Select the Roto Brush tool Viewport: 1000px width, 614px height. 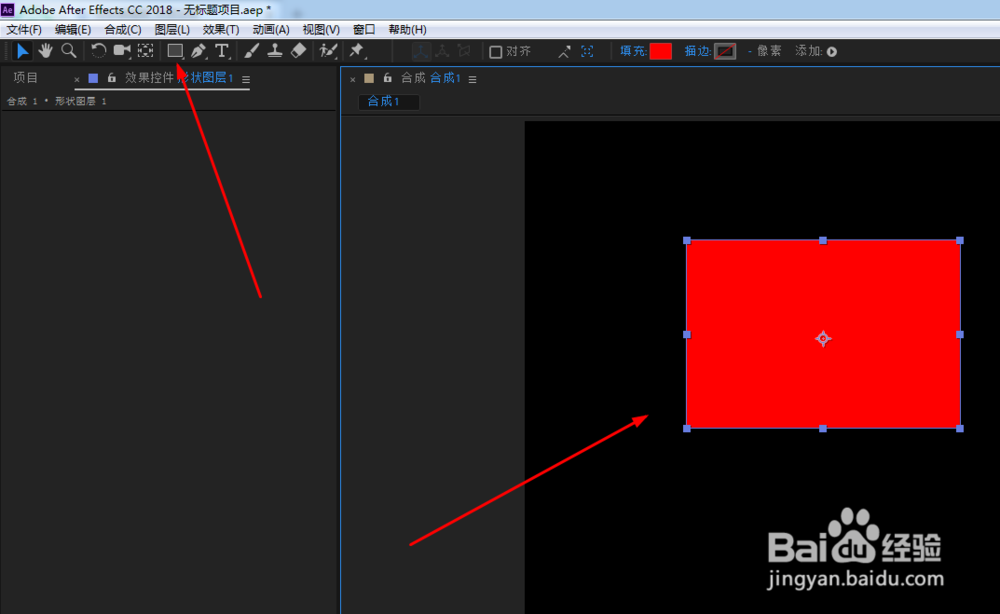[328, 51]
